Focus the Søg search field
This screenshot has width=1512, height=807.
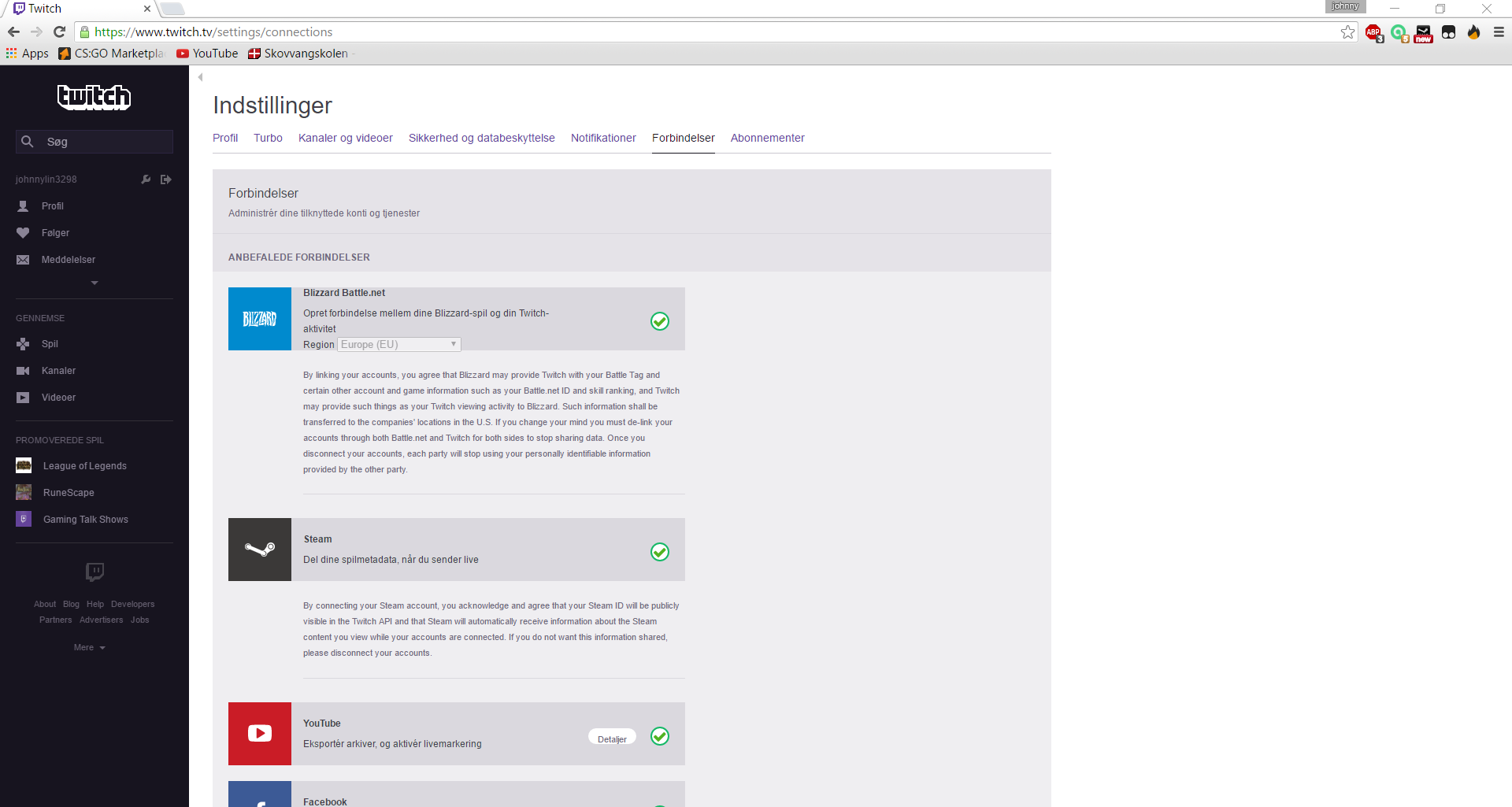click(94, 142)
